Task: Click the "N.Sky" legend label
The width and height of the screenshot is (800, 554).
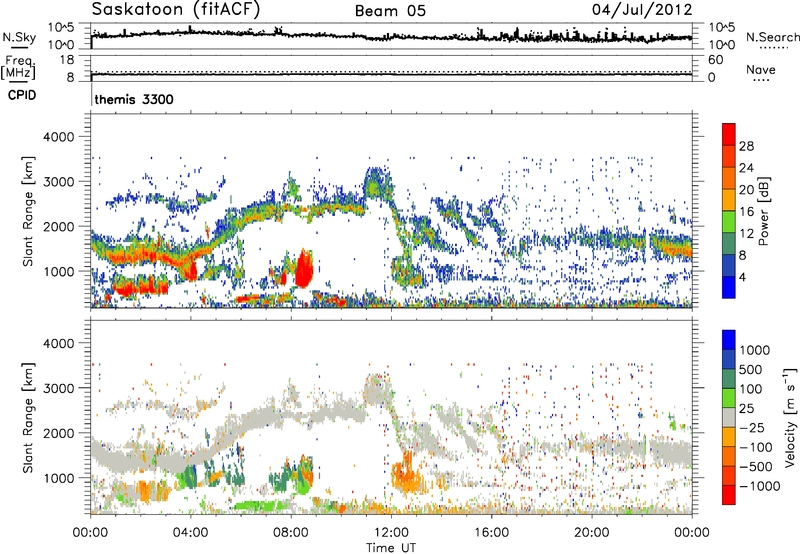Action: pos(19,37)
